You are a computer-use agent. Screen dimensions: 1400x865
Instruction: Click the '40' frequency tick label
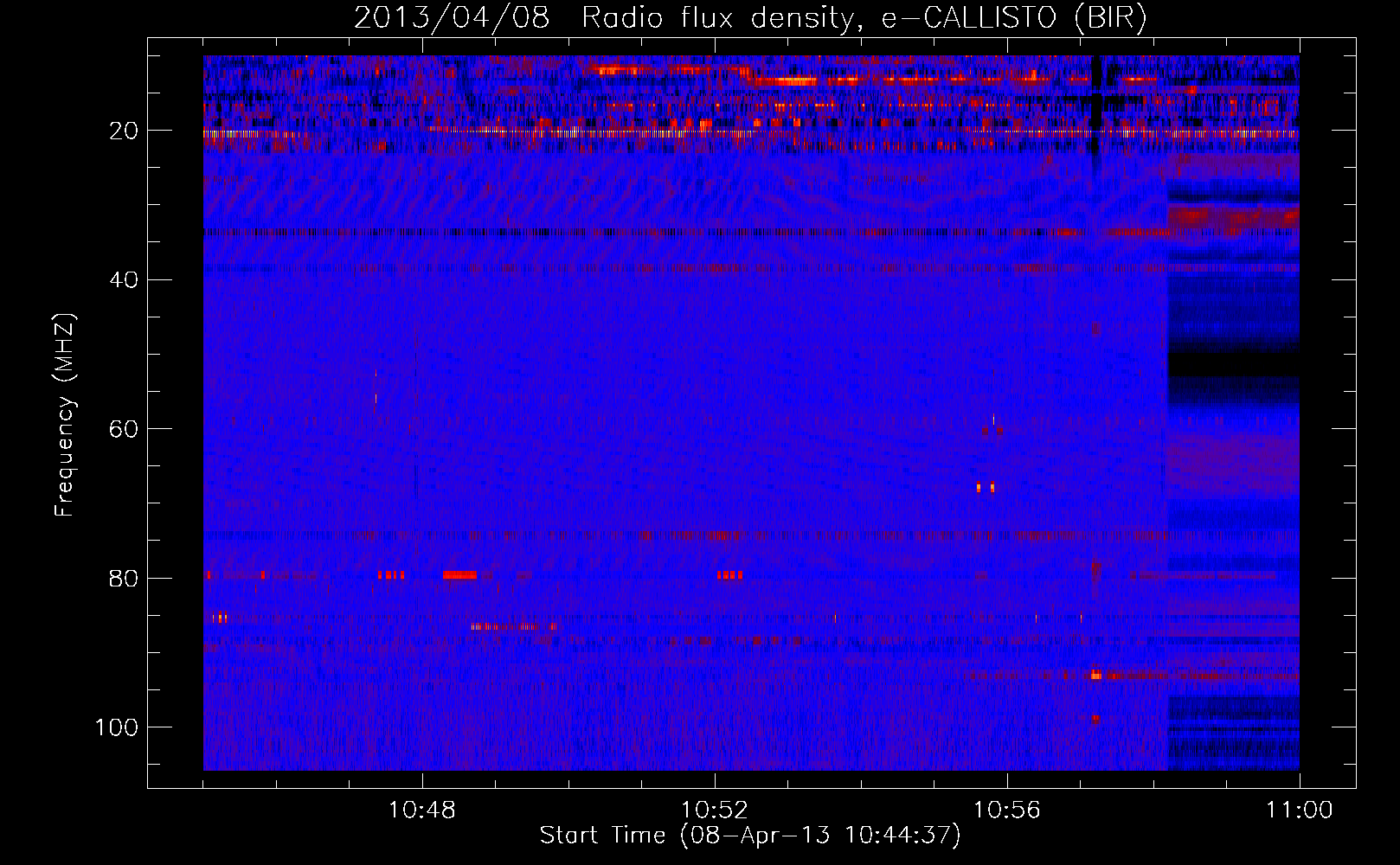124,280
